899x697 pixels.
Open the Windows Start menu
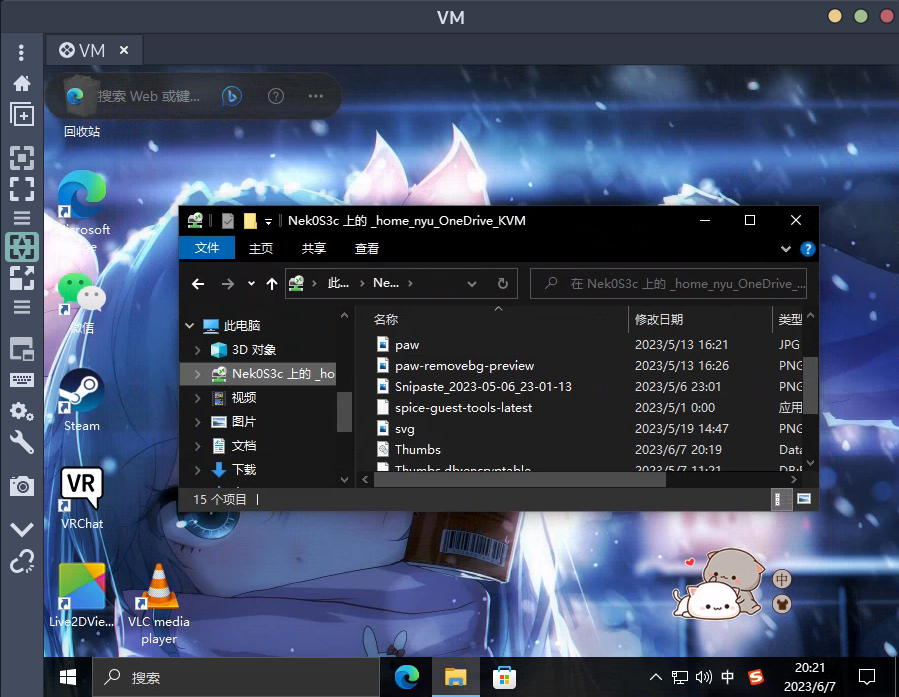[68, 678]
